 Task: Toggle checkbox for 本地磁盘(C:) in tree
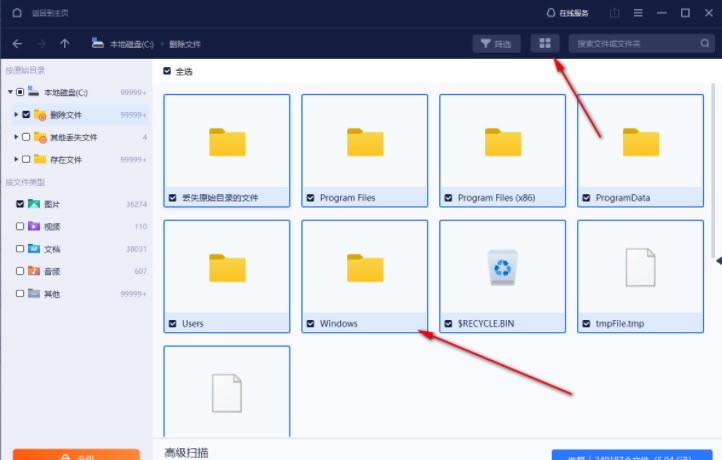[x=20, y=92]
